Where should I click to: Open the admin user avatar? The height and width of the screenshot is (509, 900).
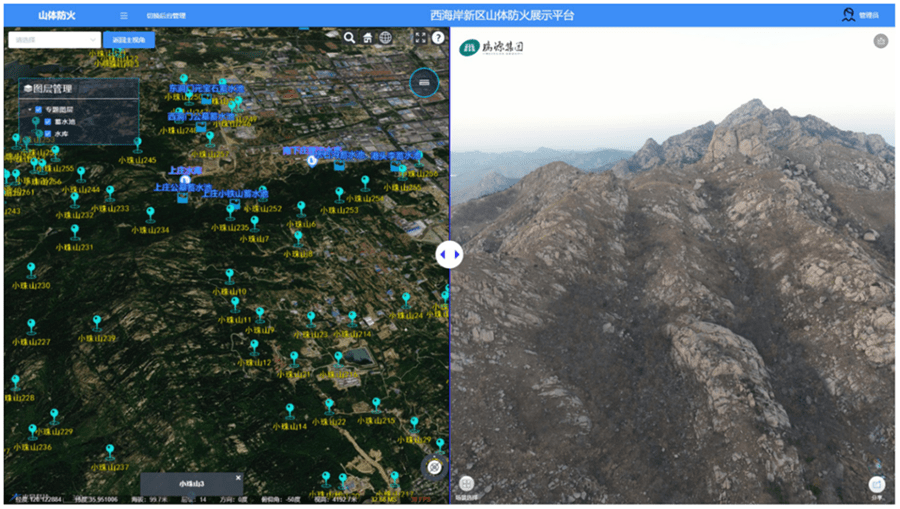[x=848, y=15]
